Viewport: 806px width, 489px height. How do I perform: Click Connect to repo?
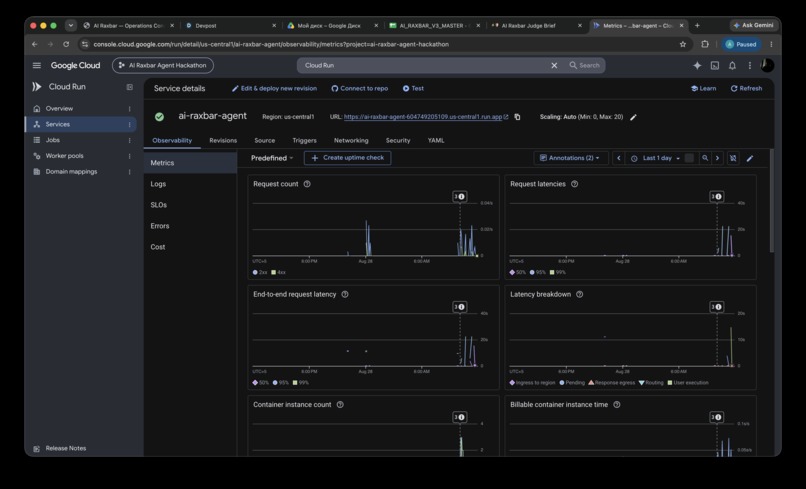tap(359, 88)
